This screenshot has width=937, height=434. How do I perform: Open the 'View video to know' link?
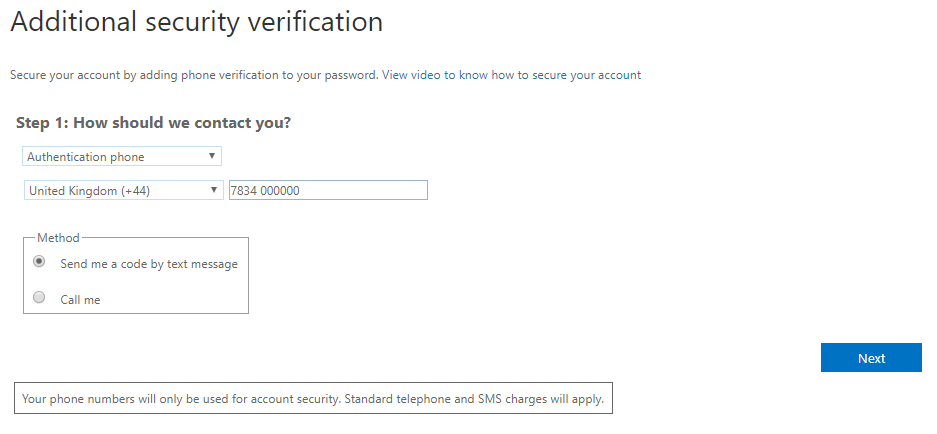click(x=434, y=75)
